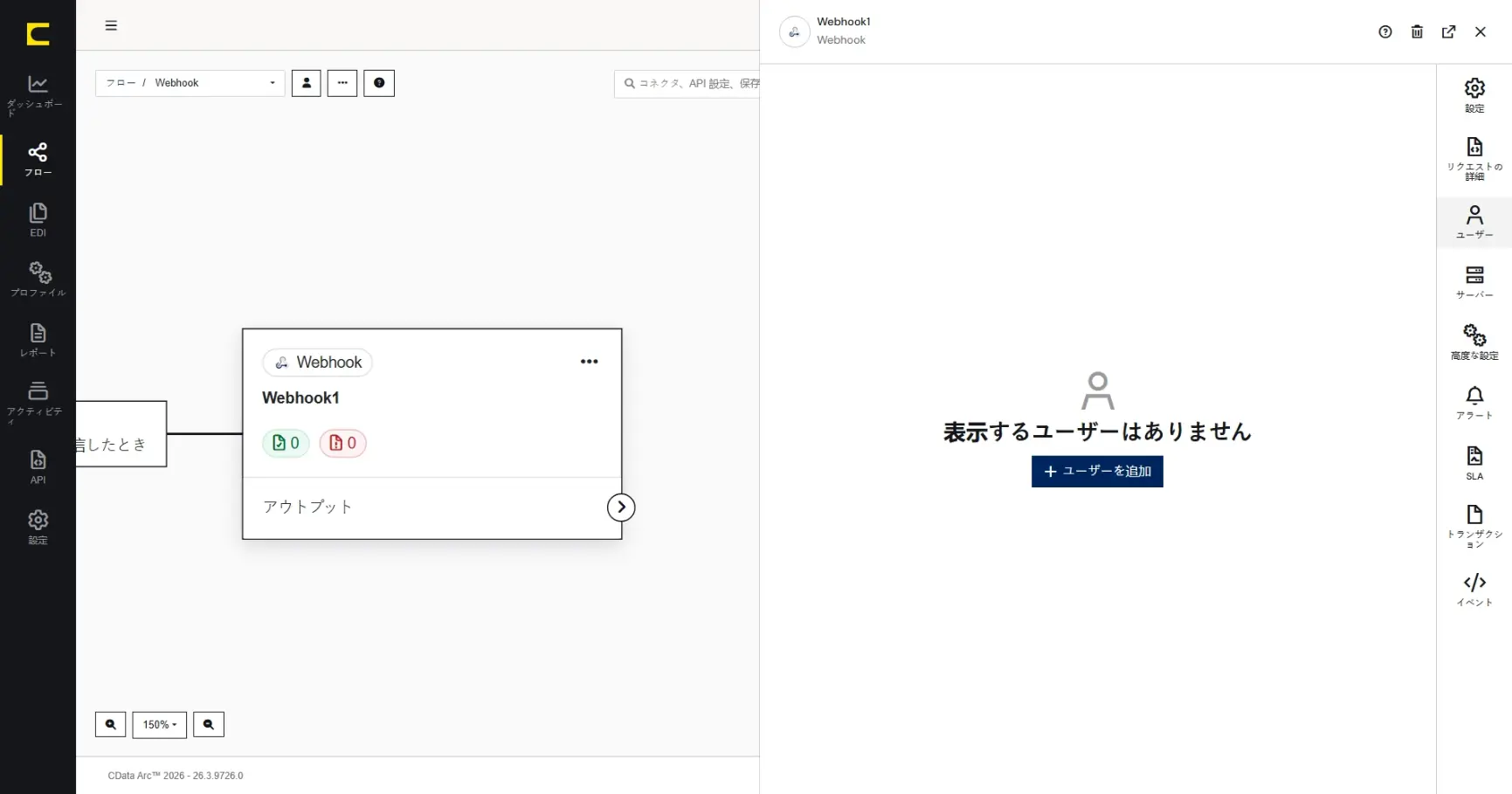
Task: Delete the Webhook1 connector via trash icon
Action: coord(1417,32)
